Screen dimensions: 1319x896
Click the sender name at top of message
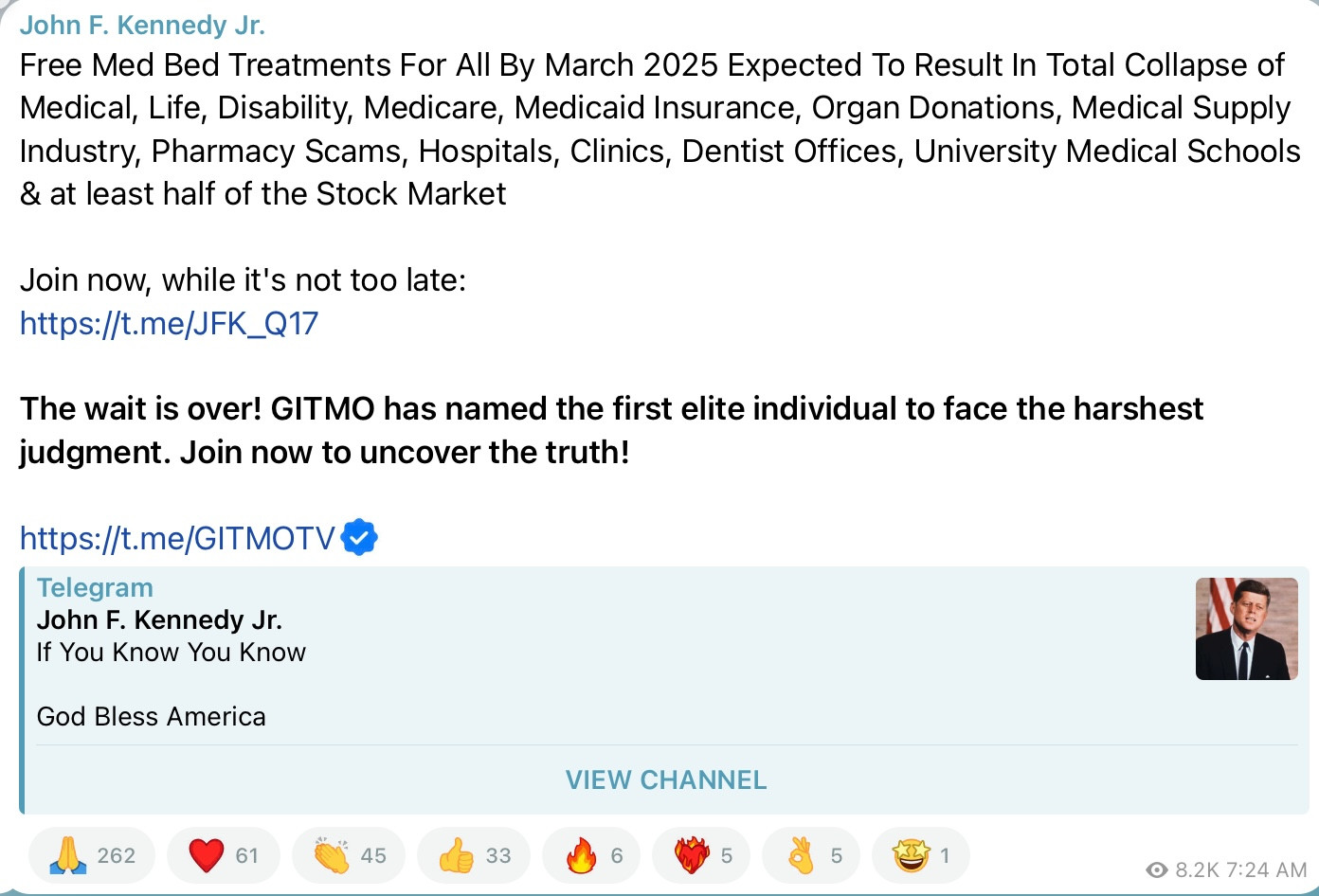[x=142, y=26]
